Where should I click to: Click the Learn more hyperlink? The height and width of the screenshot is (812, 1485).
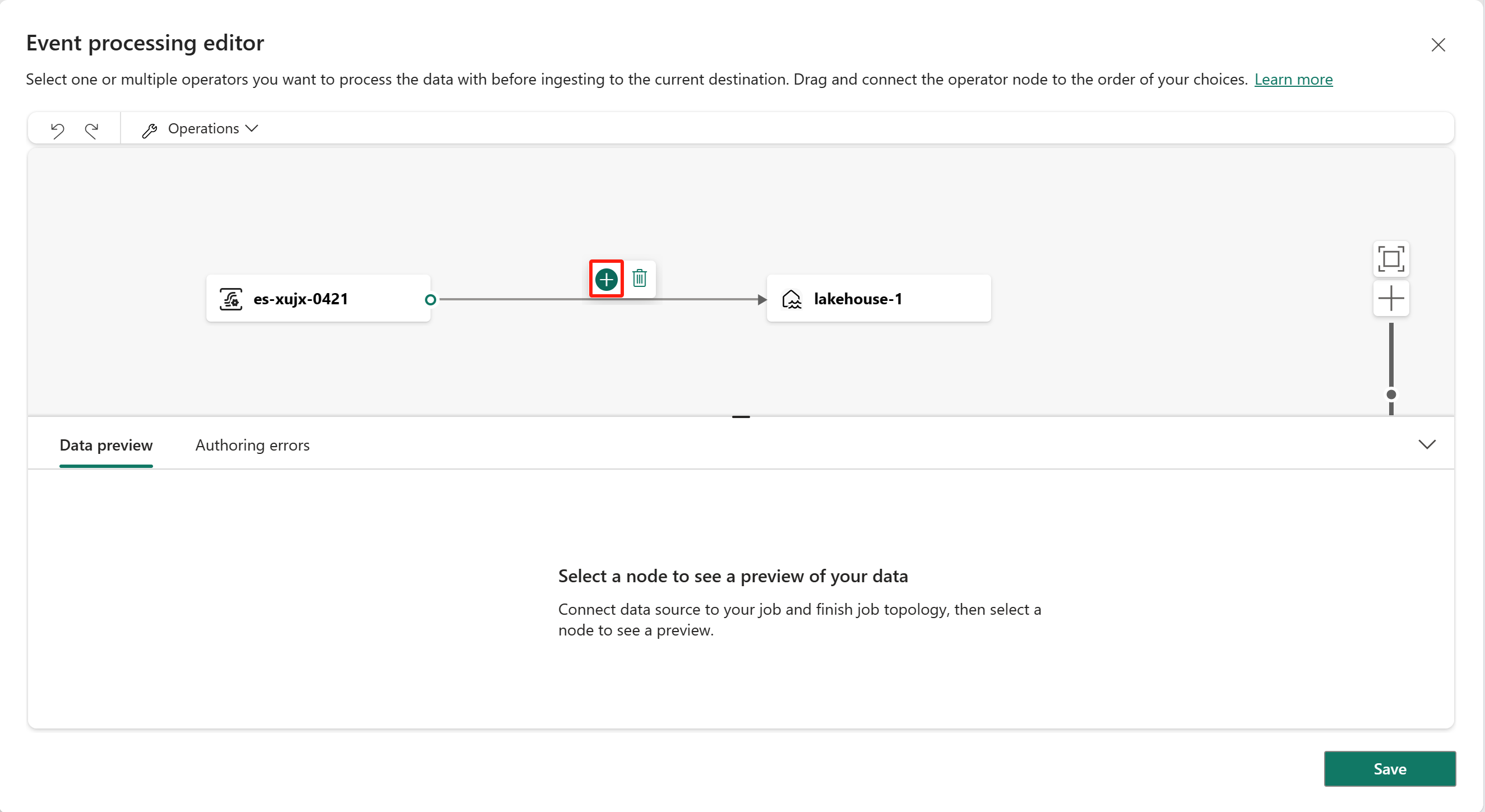[1294, 79]
